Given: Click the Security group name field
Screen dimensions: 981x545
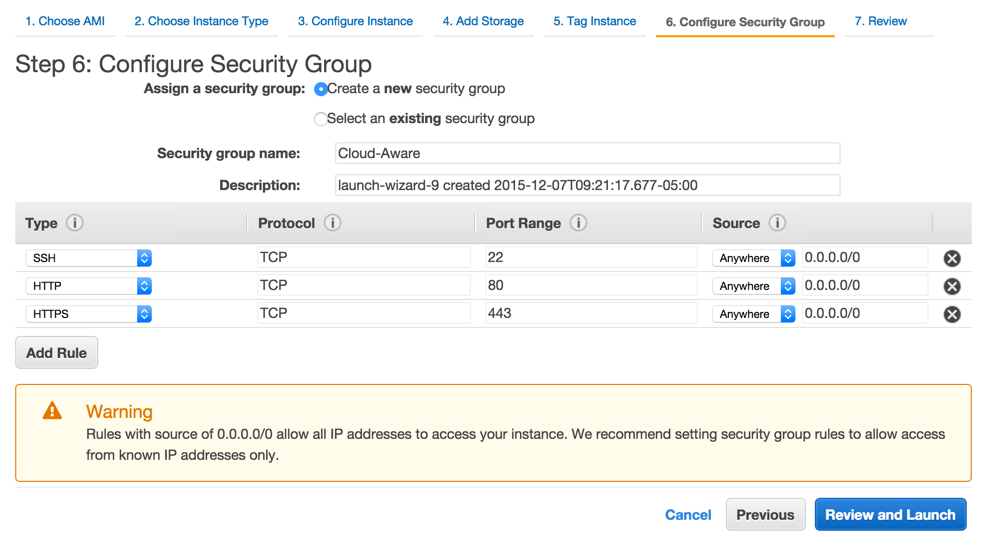Looking at the screenshot, I should point(587,154).
